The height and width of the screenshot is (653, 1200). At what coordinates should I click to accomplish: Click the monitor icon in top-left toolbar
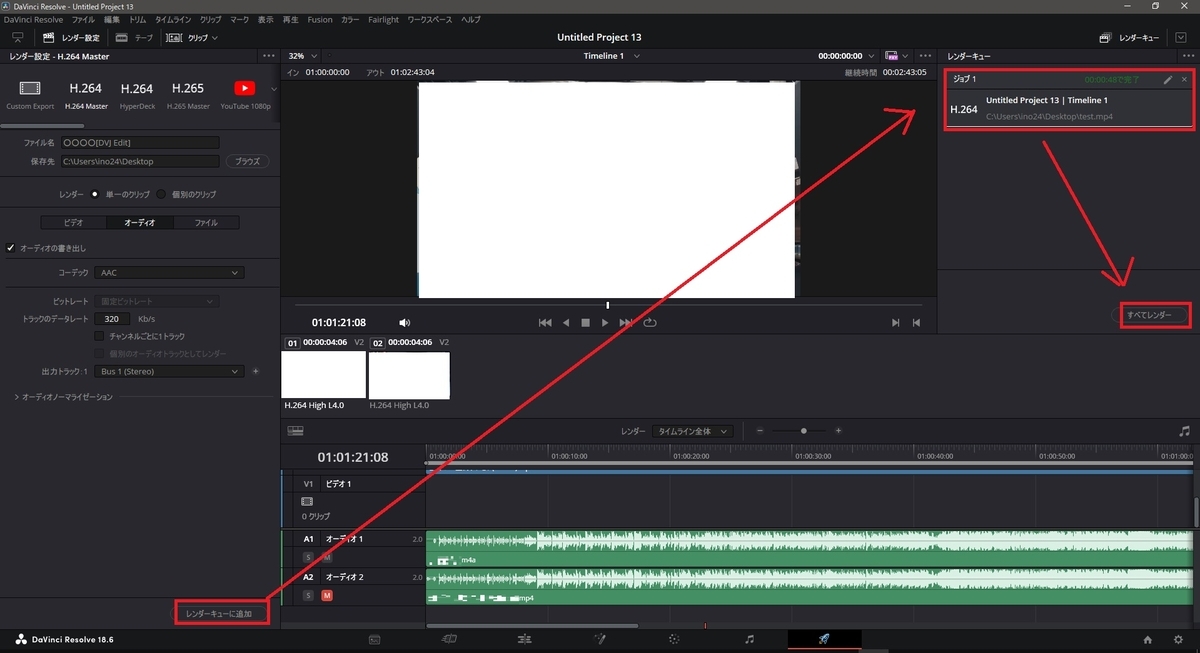pyautogui.click(x=17, y=37)
